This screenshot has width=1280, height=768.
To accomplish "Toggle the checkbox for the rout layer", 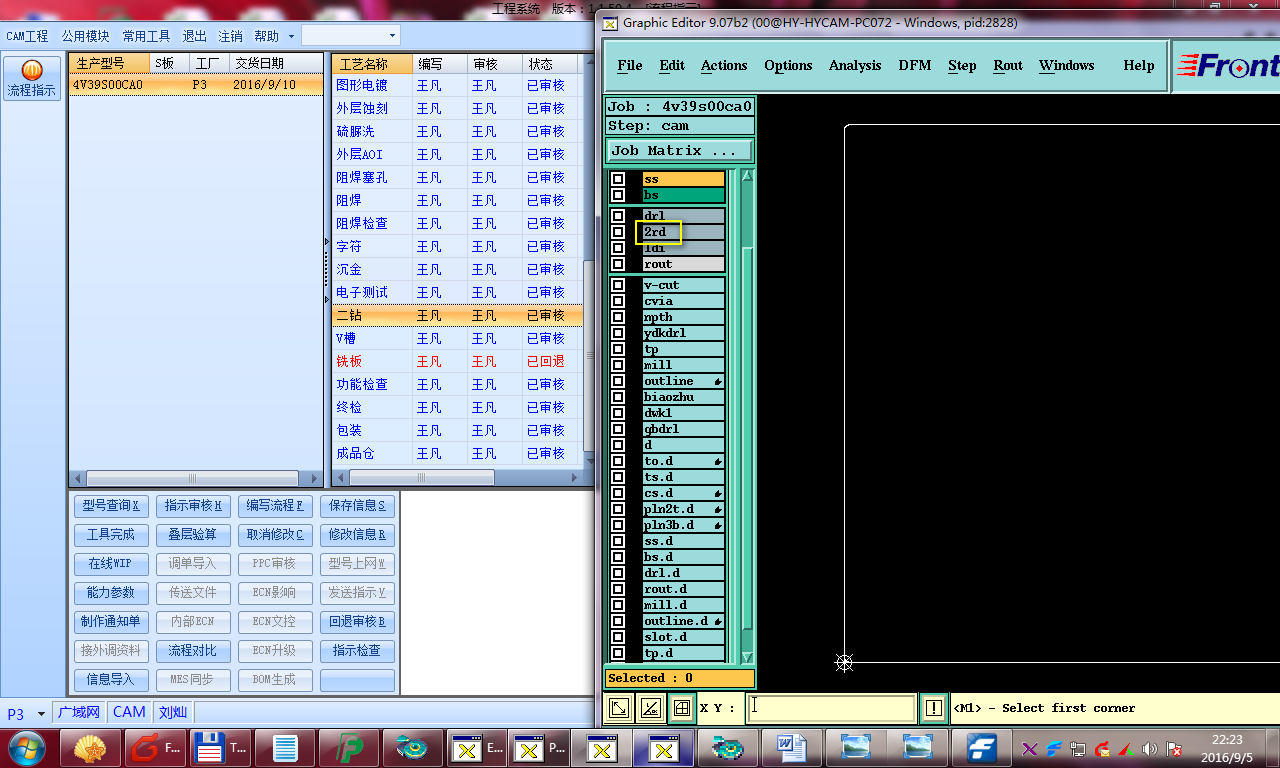I will (x=618, y=264).
